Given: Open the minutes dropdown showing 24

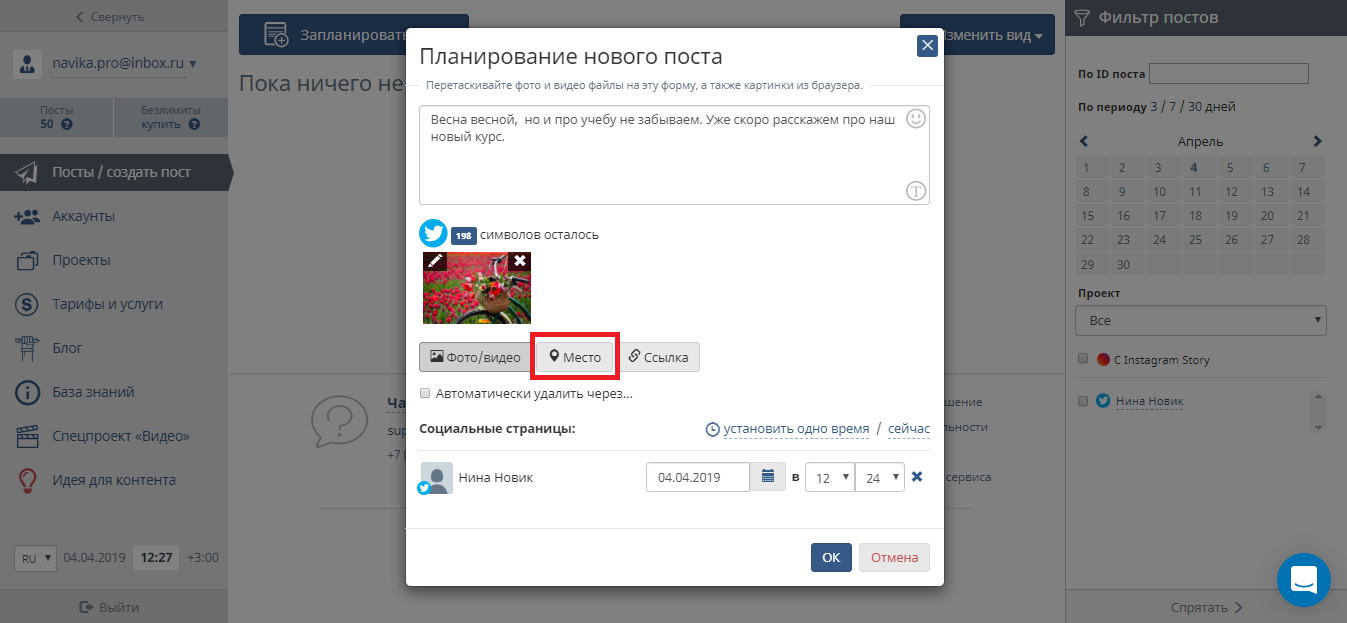Looking at the screenshot, I should tap(880, 477).
